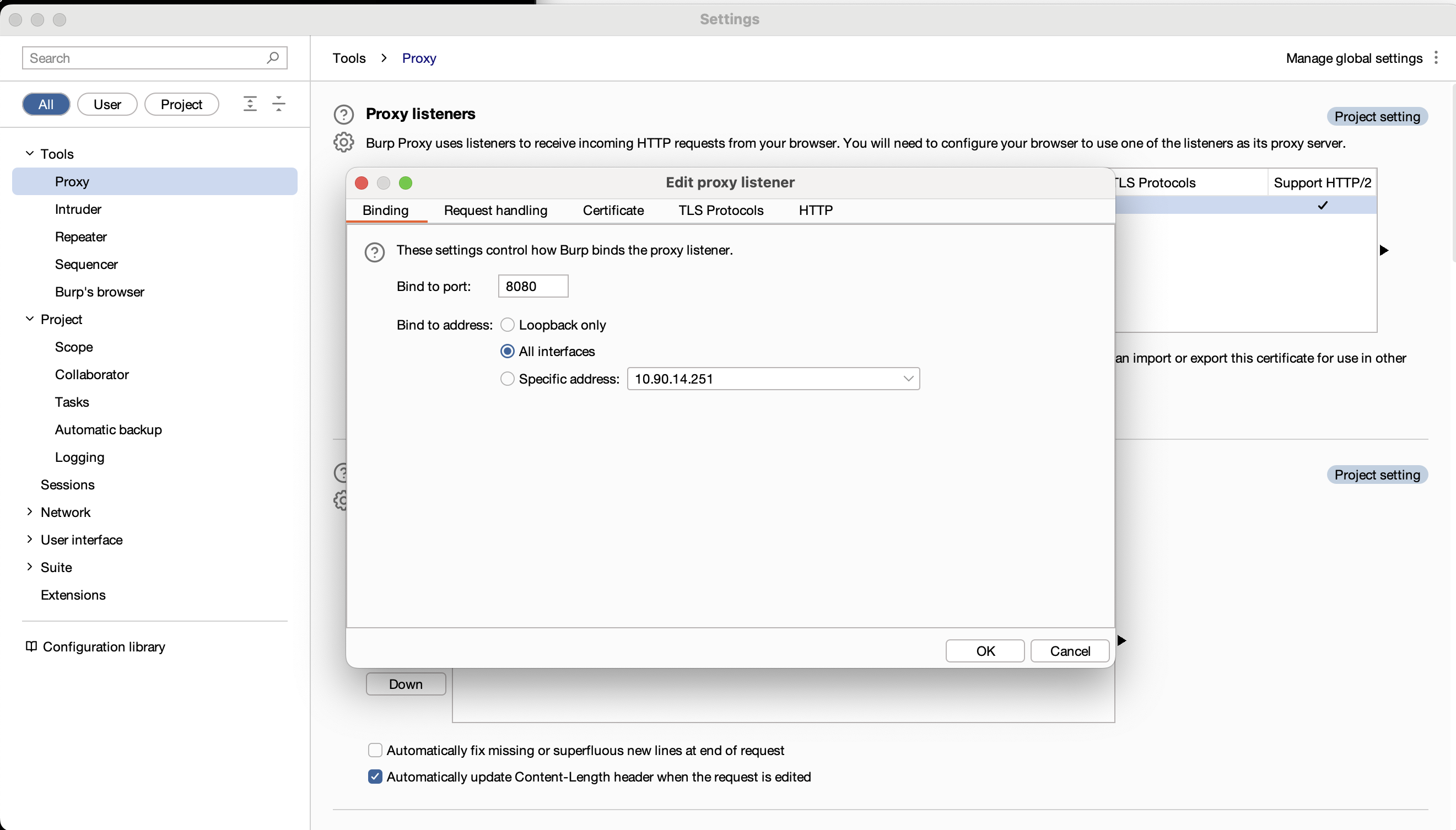Expand the Suite tree section
The width and height of the screenshot is (1456, 830).
tap(30, 567)
